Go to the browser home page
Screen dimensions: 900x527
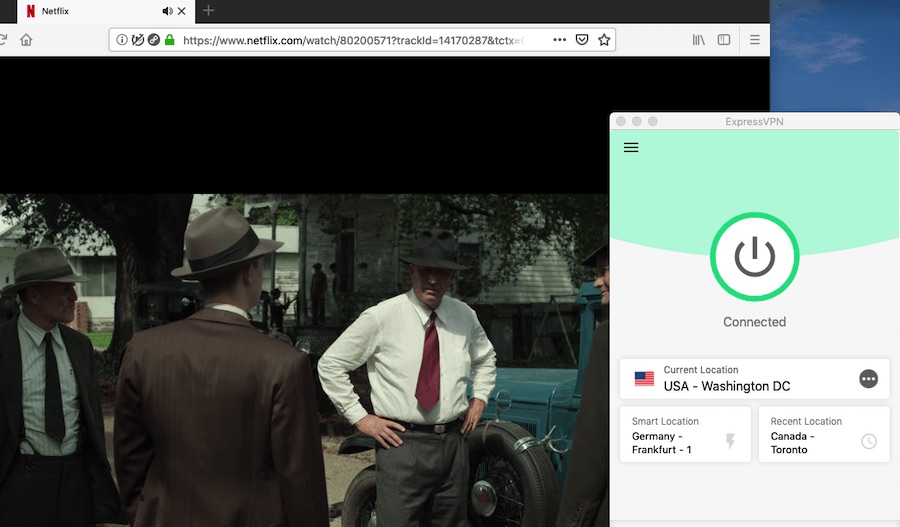(26, 40)
